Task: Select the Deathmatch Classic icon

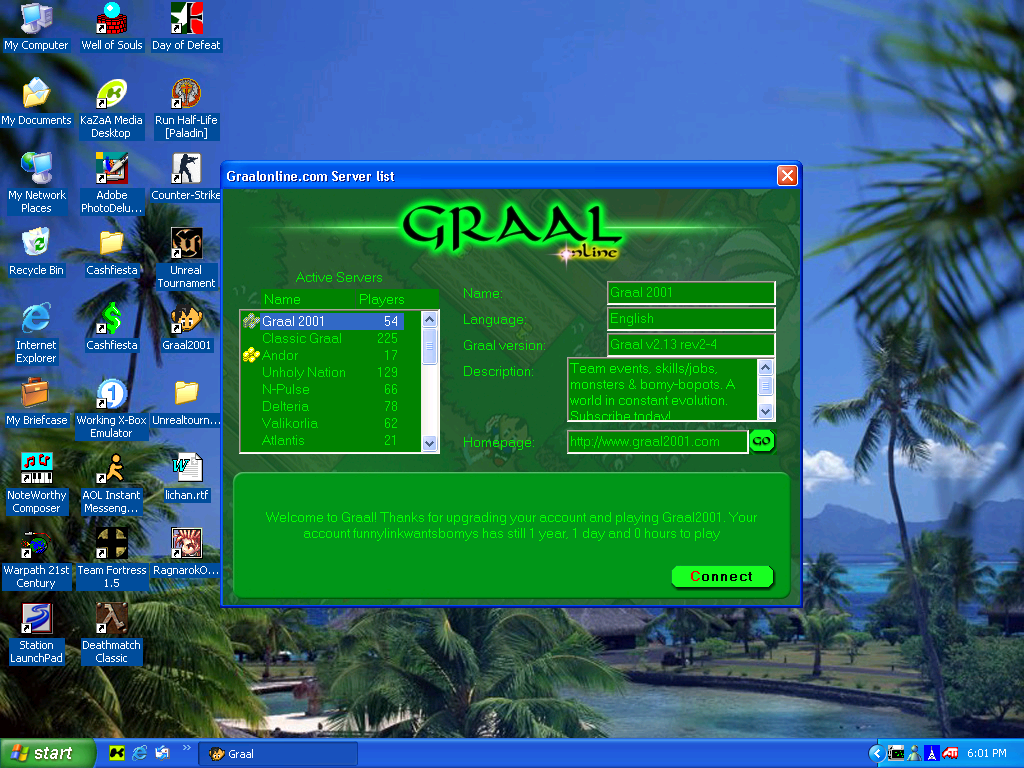Action: pos(111,634)
